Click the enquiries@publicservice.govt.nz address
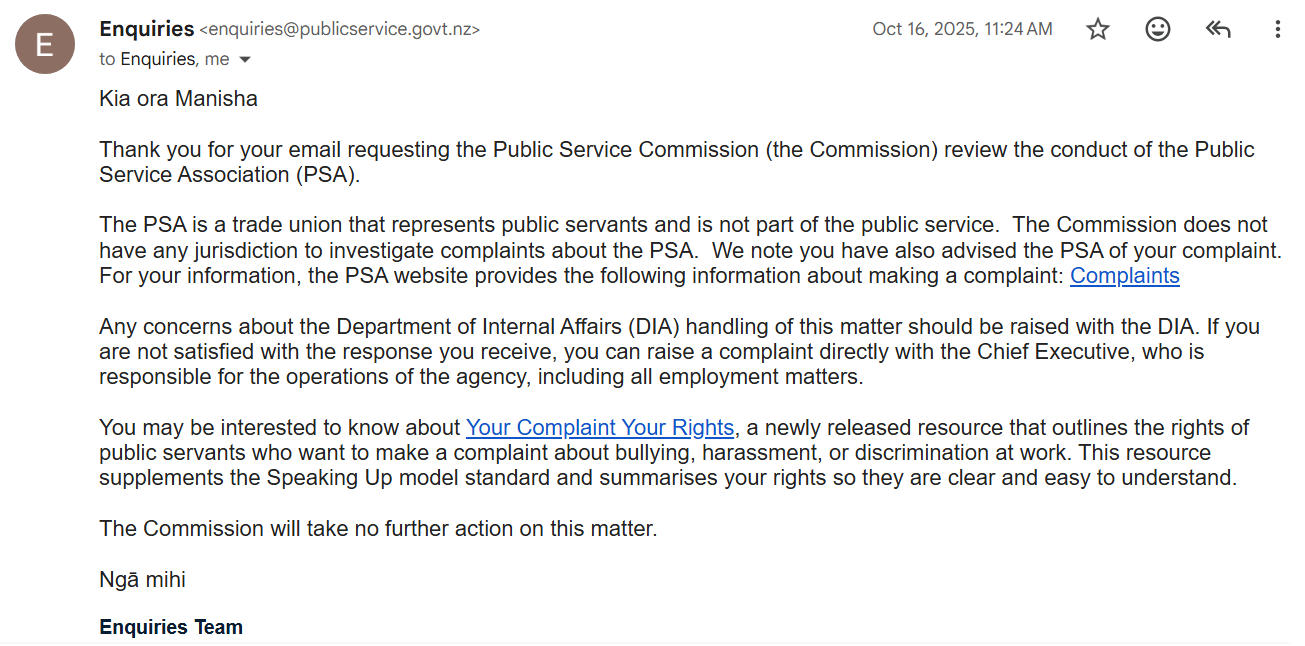Screen dimensions: 1305x646 pos(340,30)
